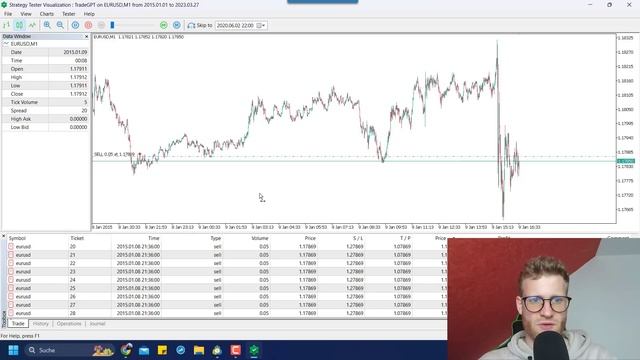The width and height of the screenshot is (640, 360).
Task: Collapse the EURUSD,M1 entry in Data Window
Action: [6, 44]
